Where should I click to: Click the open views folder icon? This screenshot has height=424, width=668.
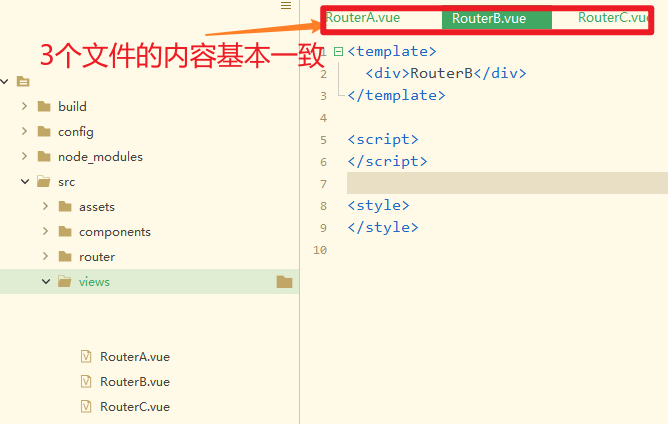click(x=65, y=281)
